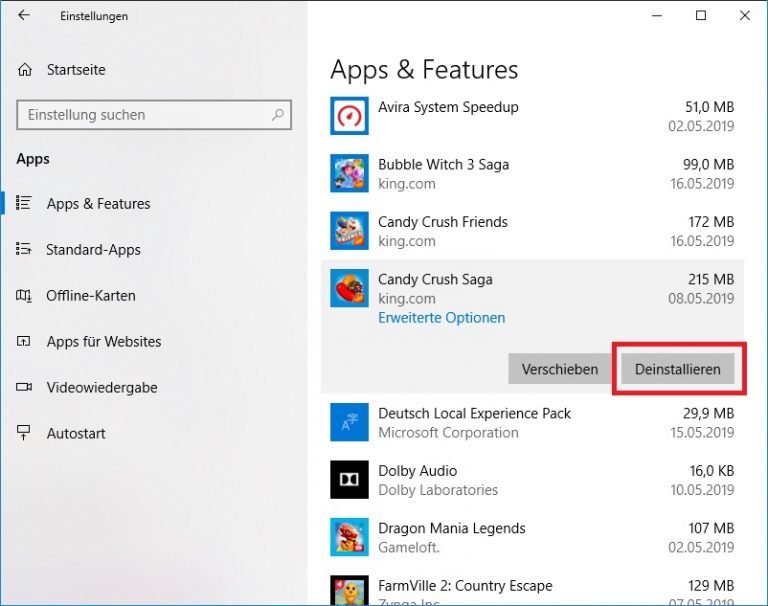Click Deinstallieren for Candy Crush Saga
768x606 pixels.
click(678, 369)
